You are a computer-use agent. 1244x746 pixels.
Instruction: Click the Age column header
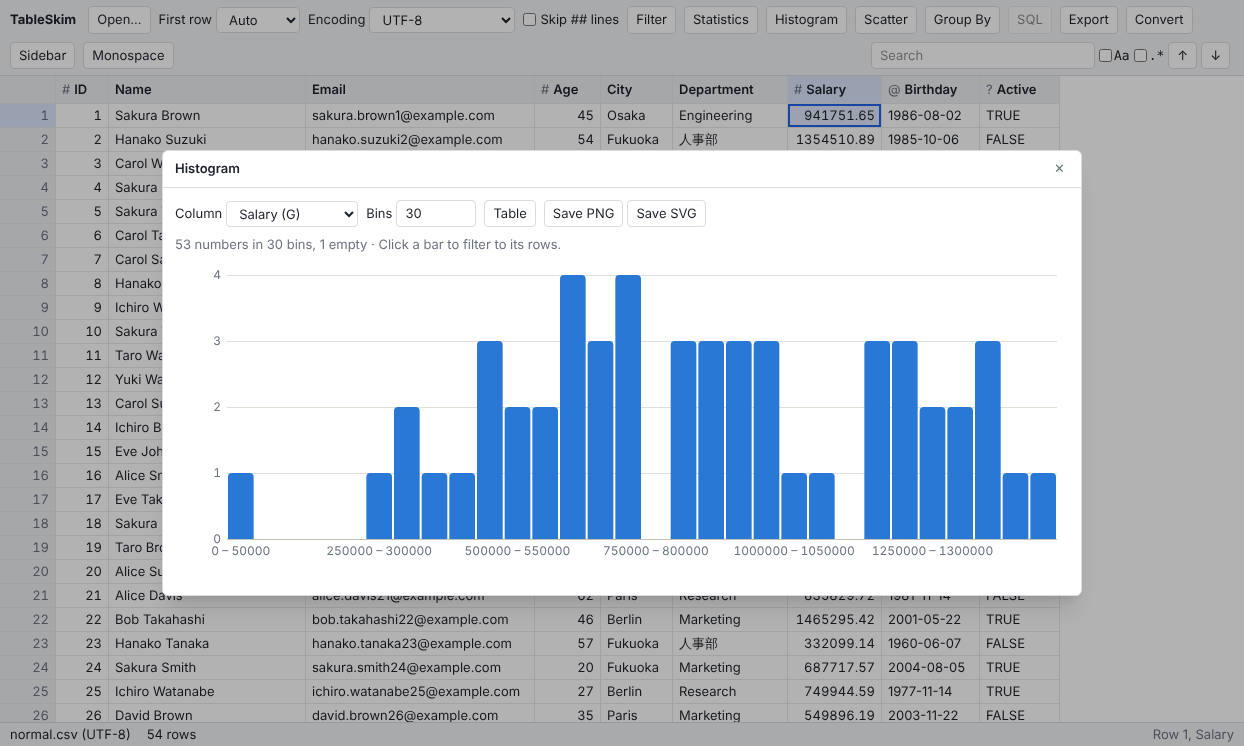coord(568,90)
